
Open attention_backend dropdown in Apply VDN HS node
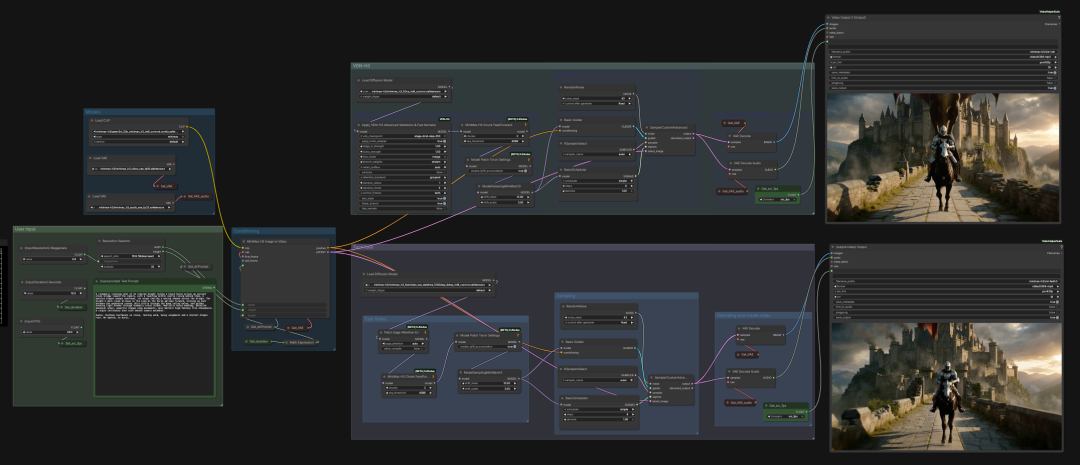pos(403,177)
